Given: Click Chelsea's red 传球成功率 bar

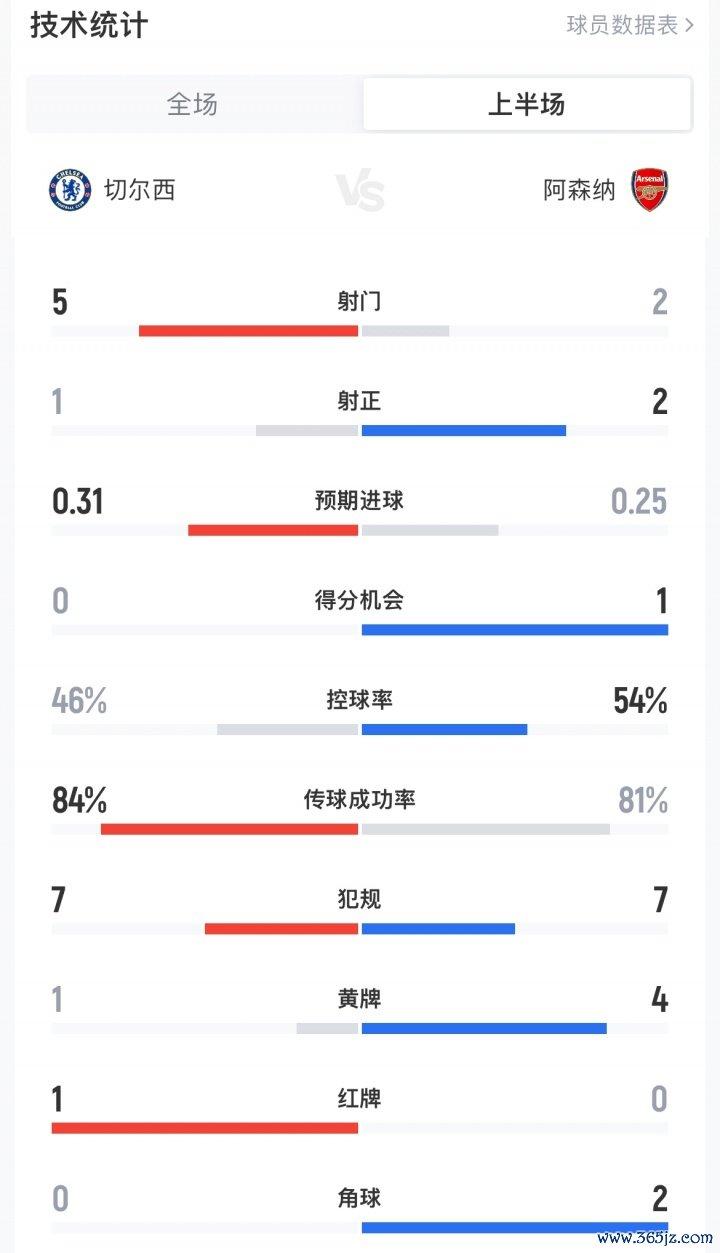Looking at the screenshot, I should tap(229, 829).
